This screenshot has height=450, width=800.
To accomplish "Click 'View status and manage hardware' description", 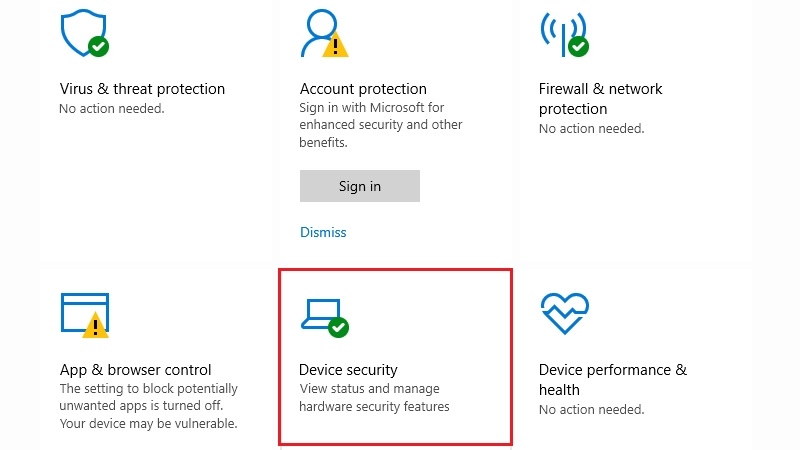I will (x=374, y=397).
